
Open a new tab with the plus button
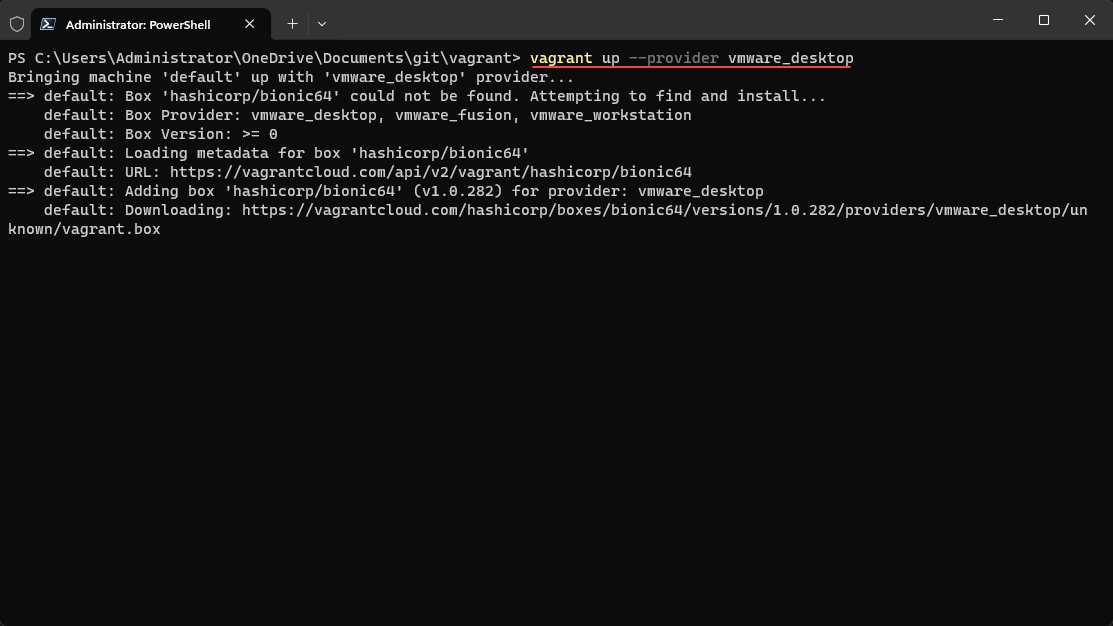click(x=292, y=24)
